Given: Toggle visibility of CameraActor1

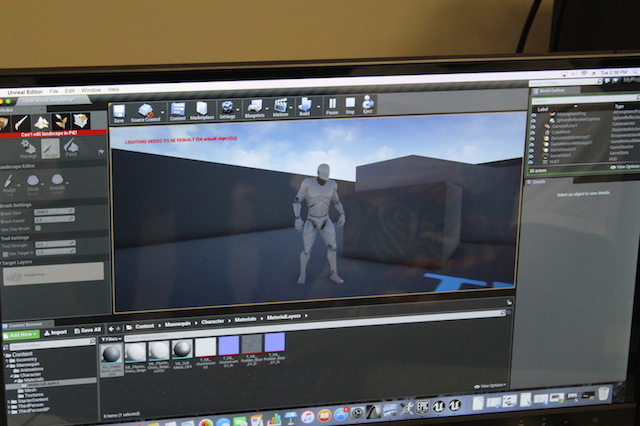Looking at the screenshot, I should tap(533, 127).
